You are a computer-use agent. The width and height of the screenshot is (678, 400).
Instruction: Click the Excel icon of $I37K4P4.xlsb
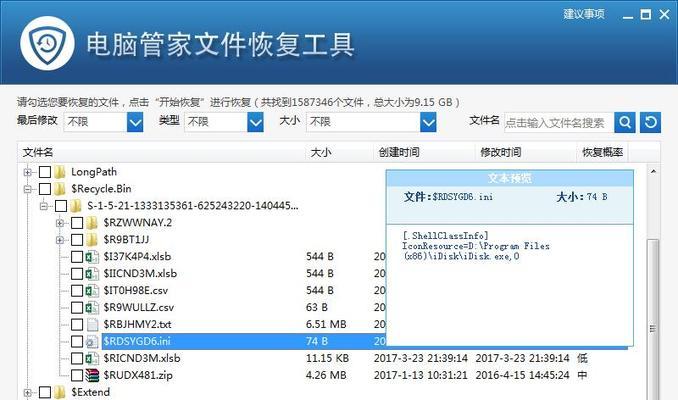coord(92,257)
